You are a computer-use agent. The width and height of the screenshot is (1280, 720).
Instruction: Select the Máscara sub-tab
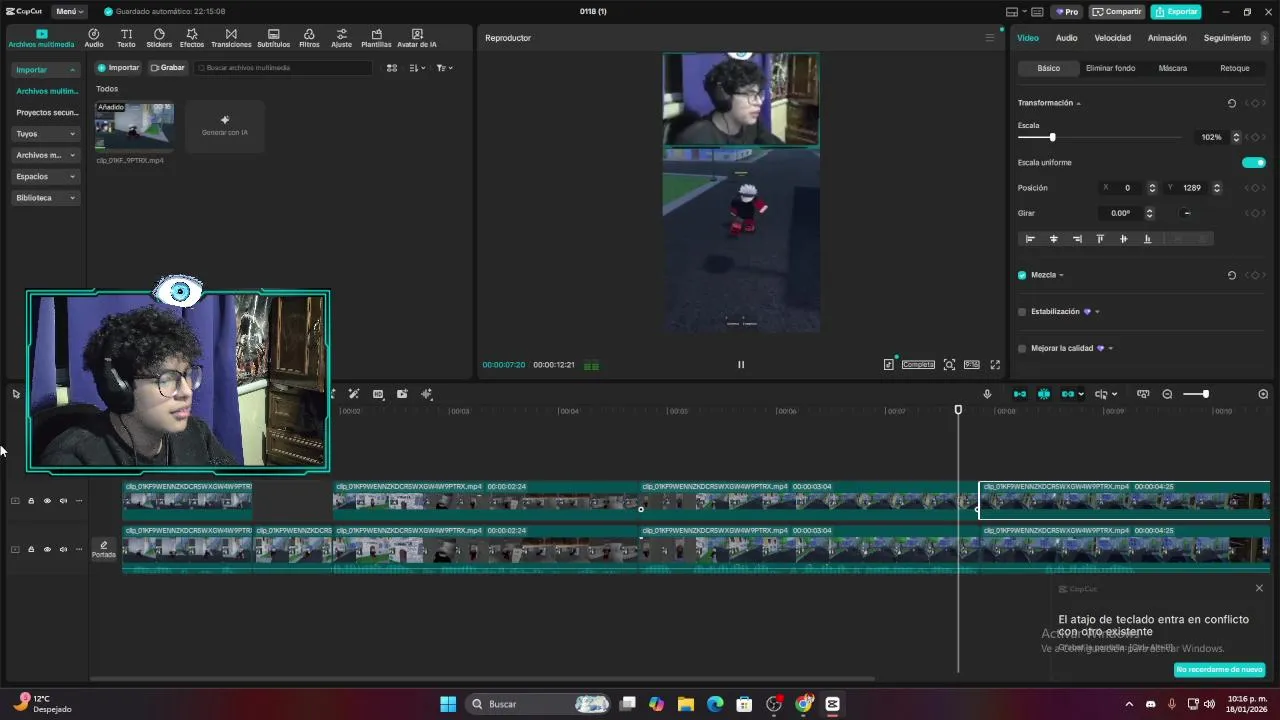tap(1172, 68)
